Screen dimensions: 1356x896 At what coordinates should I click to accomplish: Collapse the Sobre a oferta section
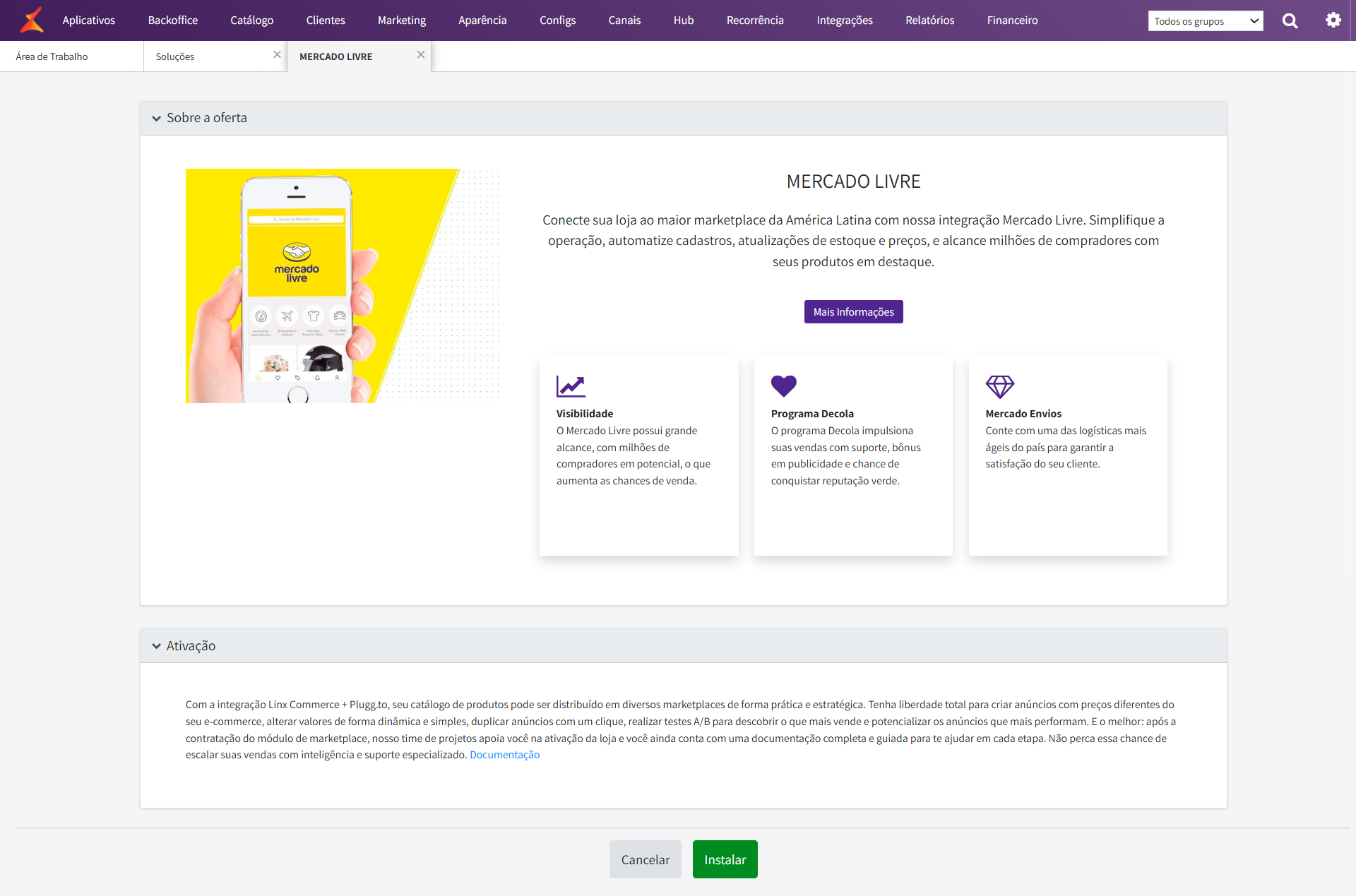click(x=156, y=119)
